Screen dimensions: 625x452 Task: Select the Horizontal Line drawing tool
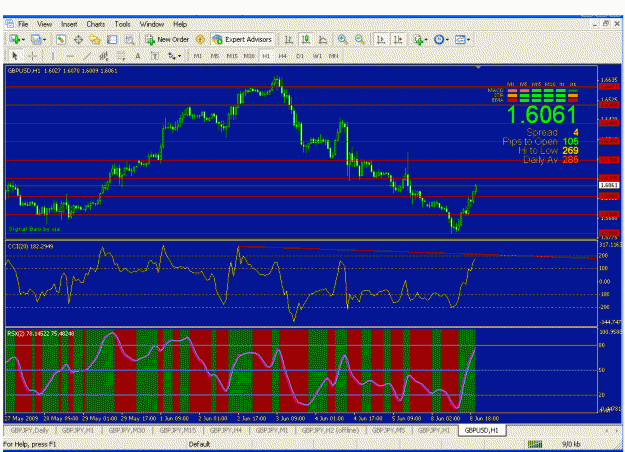tap(70, 56)
